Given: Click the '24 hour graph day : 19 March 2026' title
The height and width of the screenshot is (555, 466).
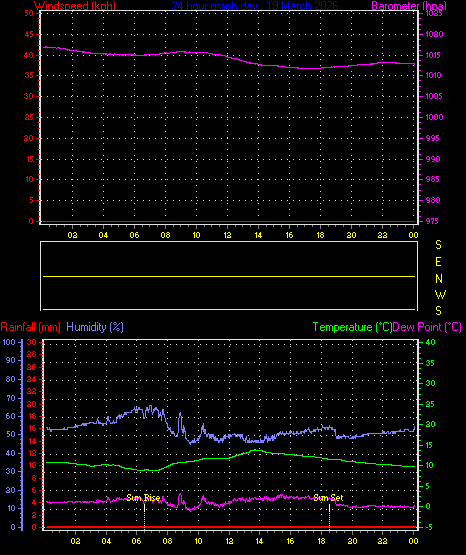Looking at the screenshot, I should [x=255, y=5].
